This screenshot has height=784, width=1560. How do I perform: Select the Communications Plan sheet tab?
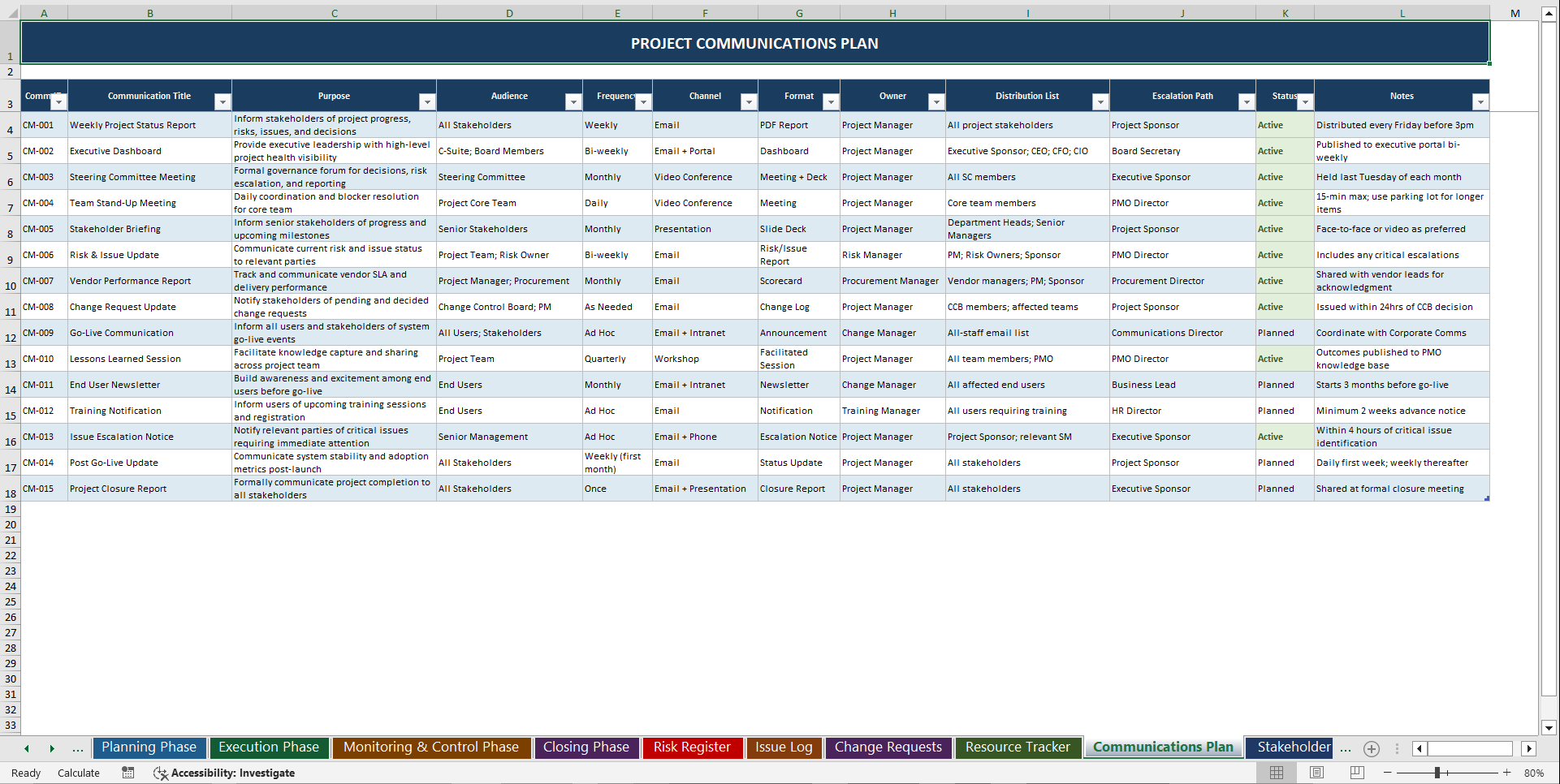pyautogui.click(x=1163, y=747)
